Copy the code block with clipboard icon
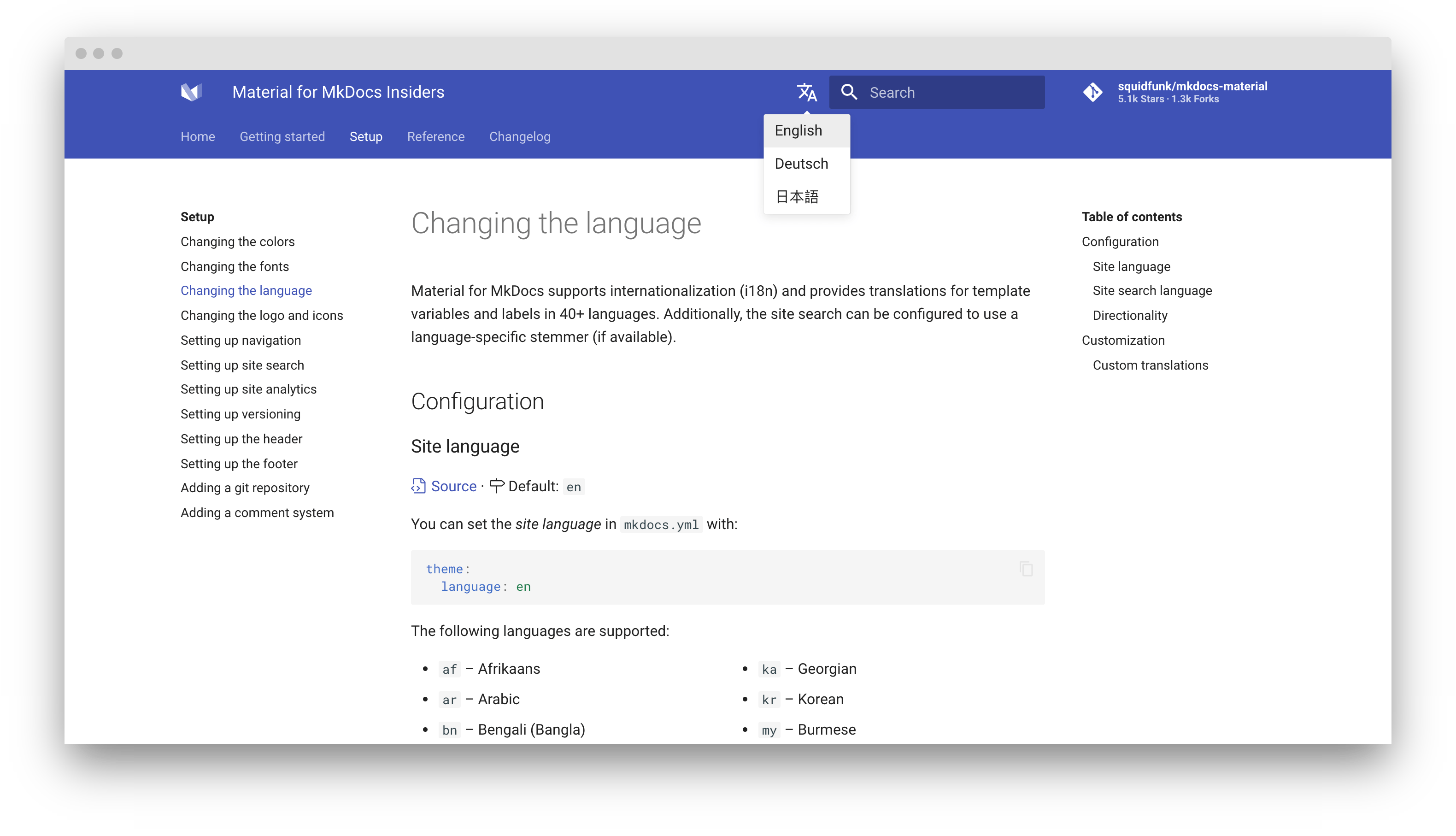This screenshot has height=836, width=1456. click(x=1026, y=568)
